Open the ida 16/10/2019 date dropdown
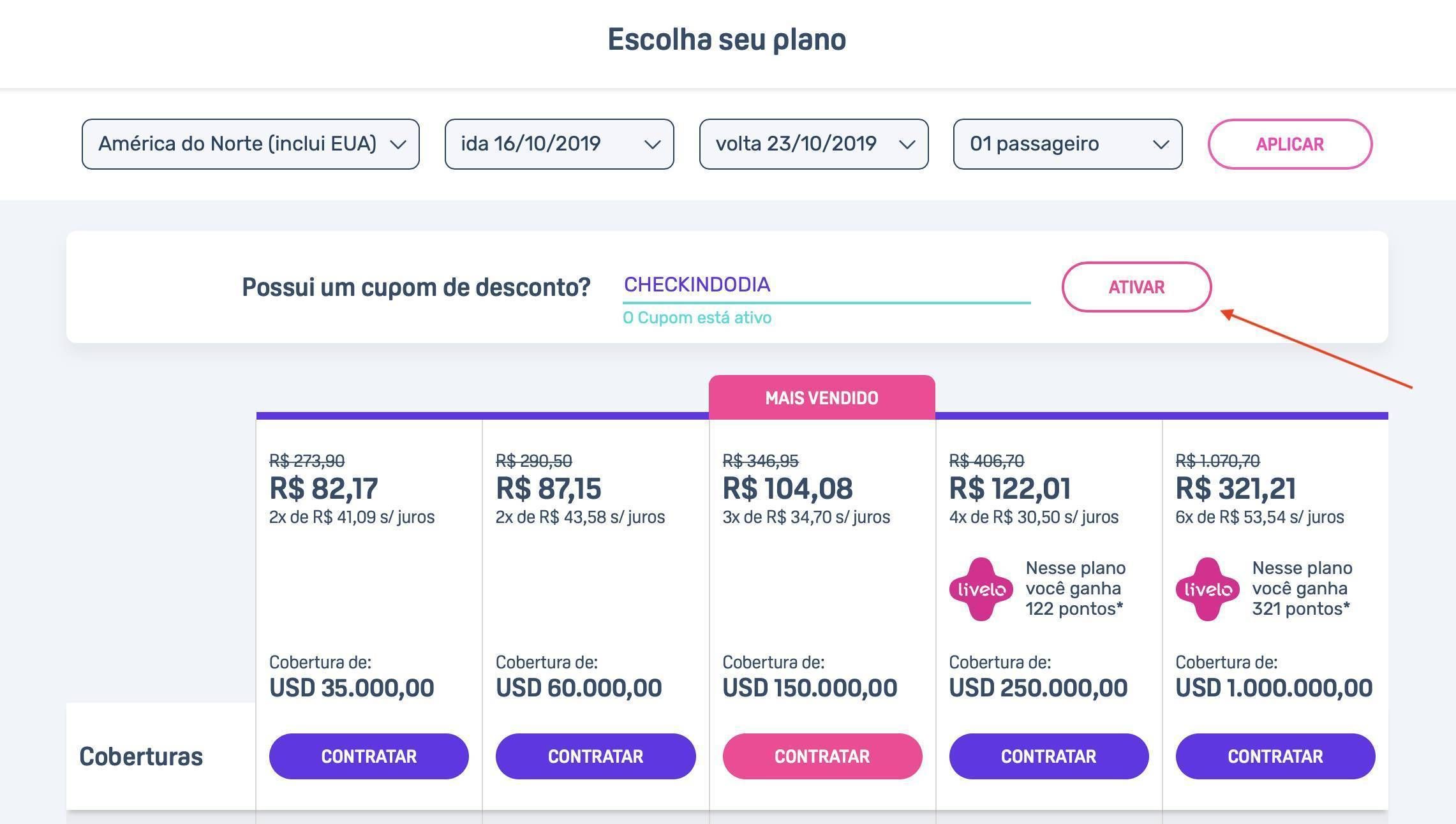 pos(560,144)
